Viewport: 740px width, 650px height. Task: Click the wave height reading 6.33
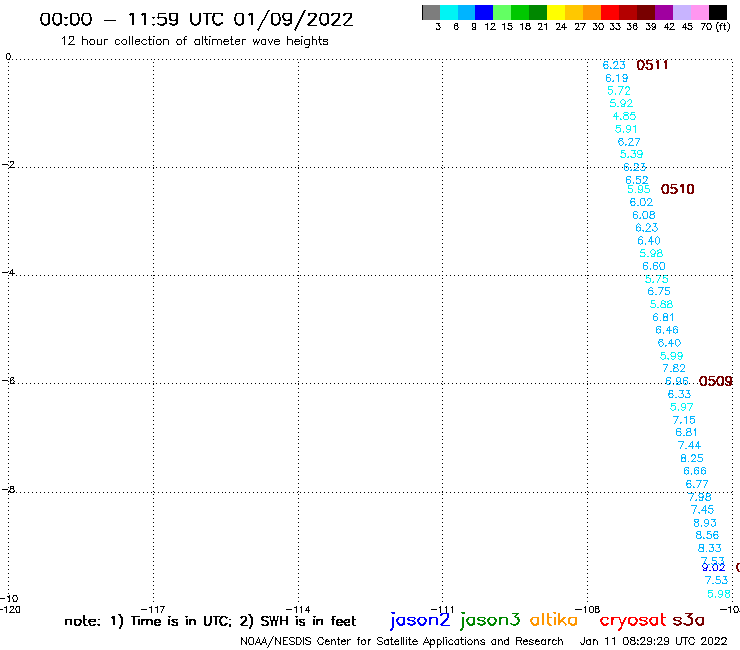tap(679, 394)
